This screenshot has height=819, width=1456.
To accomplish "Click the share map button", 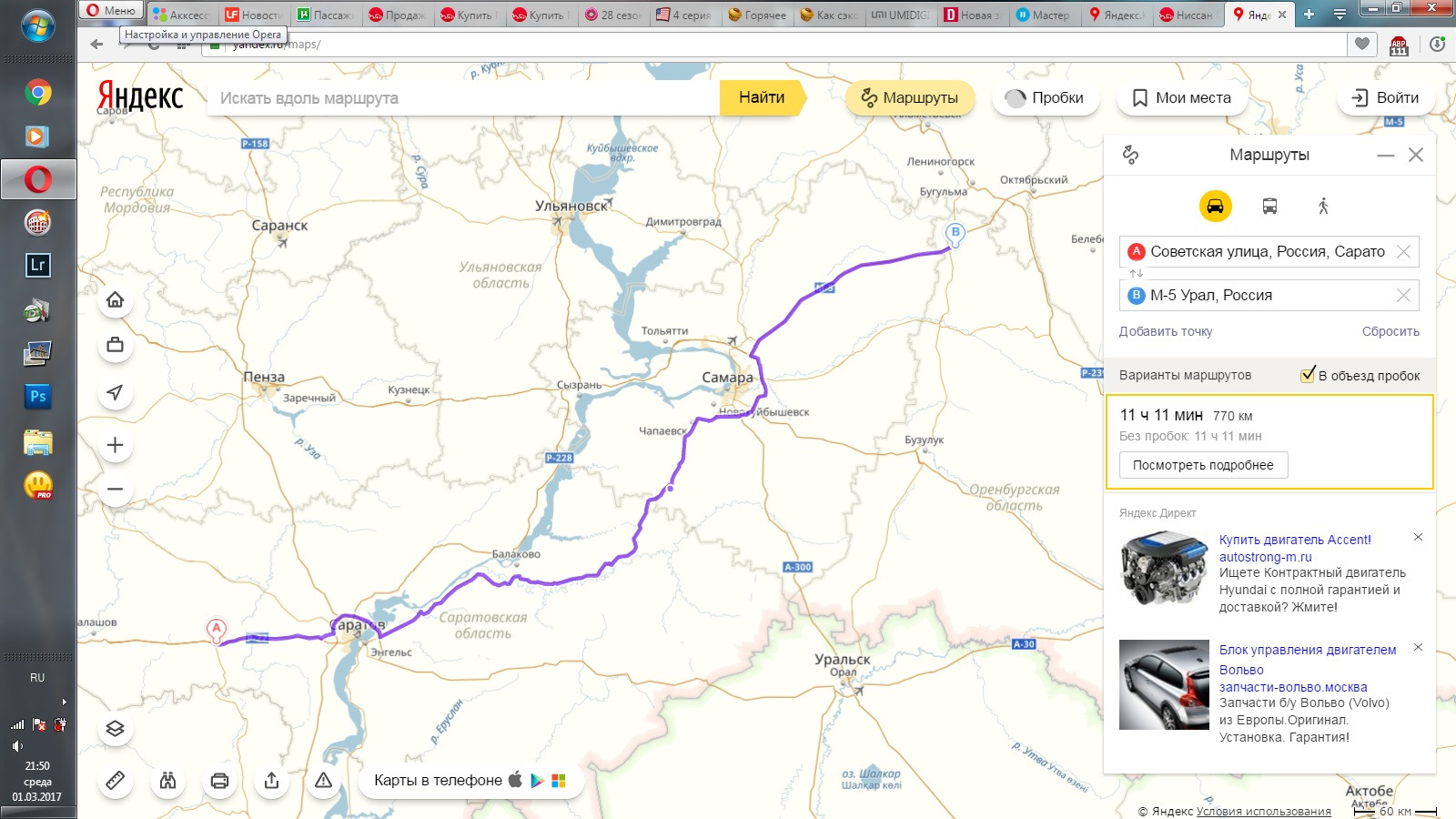I will click(x=271, y=781).
